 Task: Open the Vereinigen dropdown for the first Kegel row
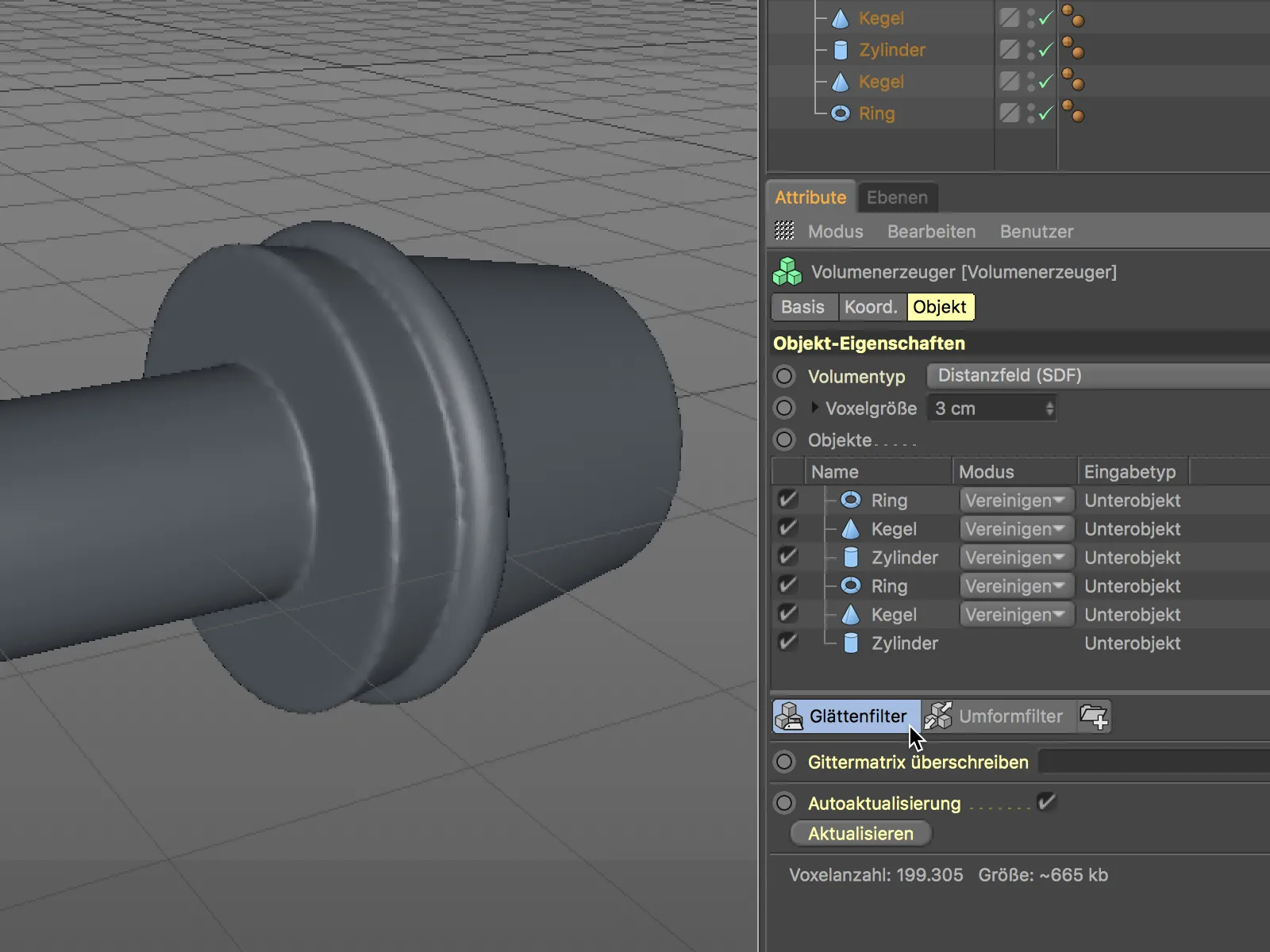[x=1016, y=529]
